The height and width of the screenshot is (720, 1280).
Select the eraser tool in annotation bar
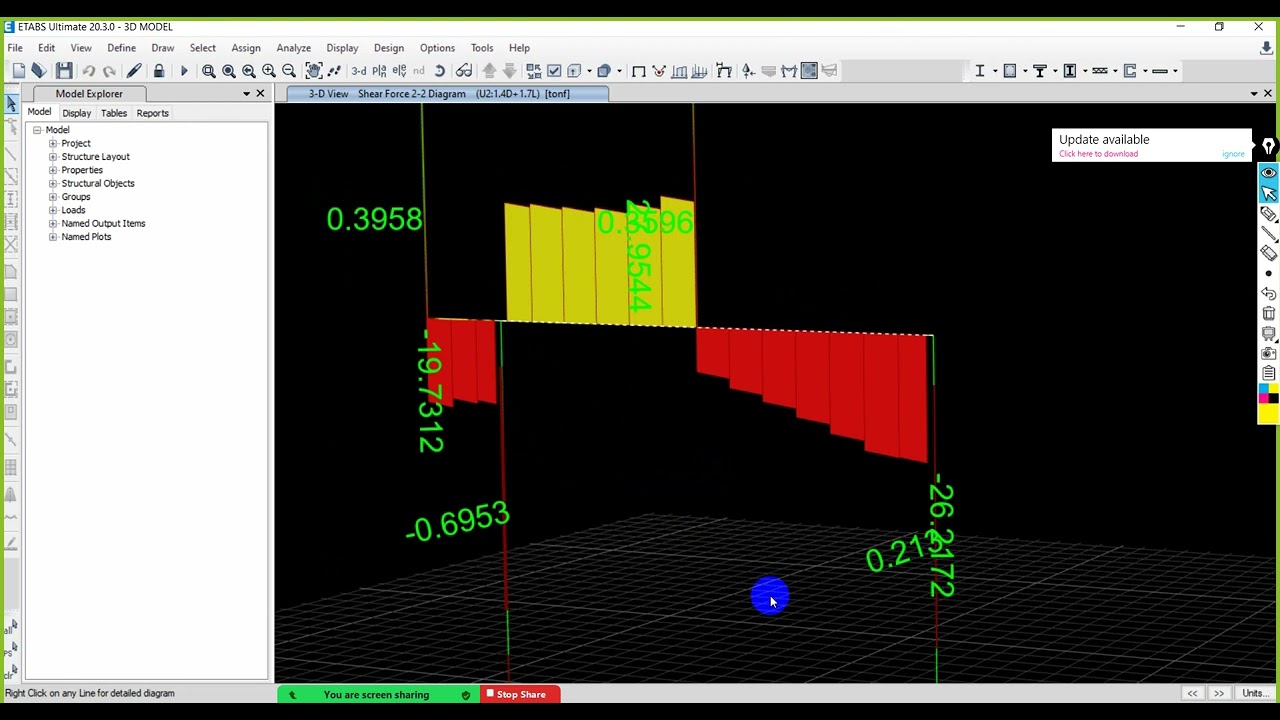pyautogui.click(x=1269, y=253)
